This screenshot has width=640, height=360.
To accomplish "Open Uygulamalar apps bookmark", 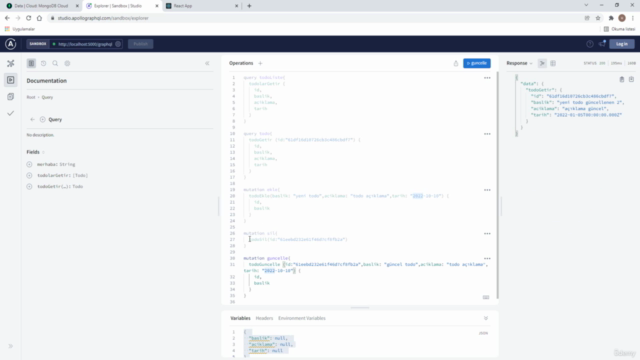I will click(x=20, y=29).
